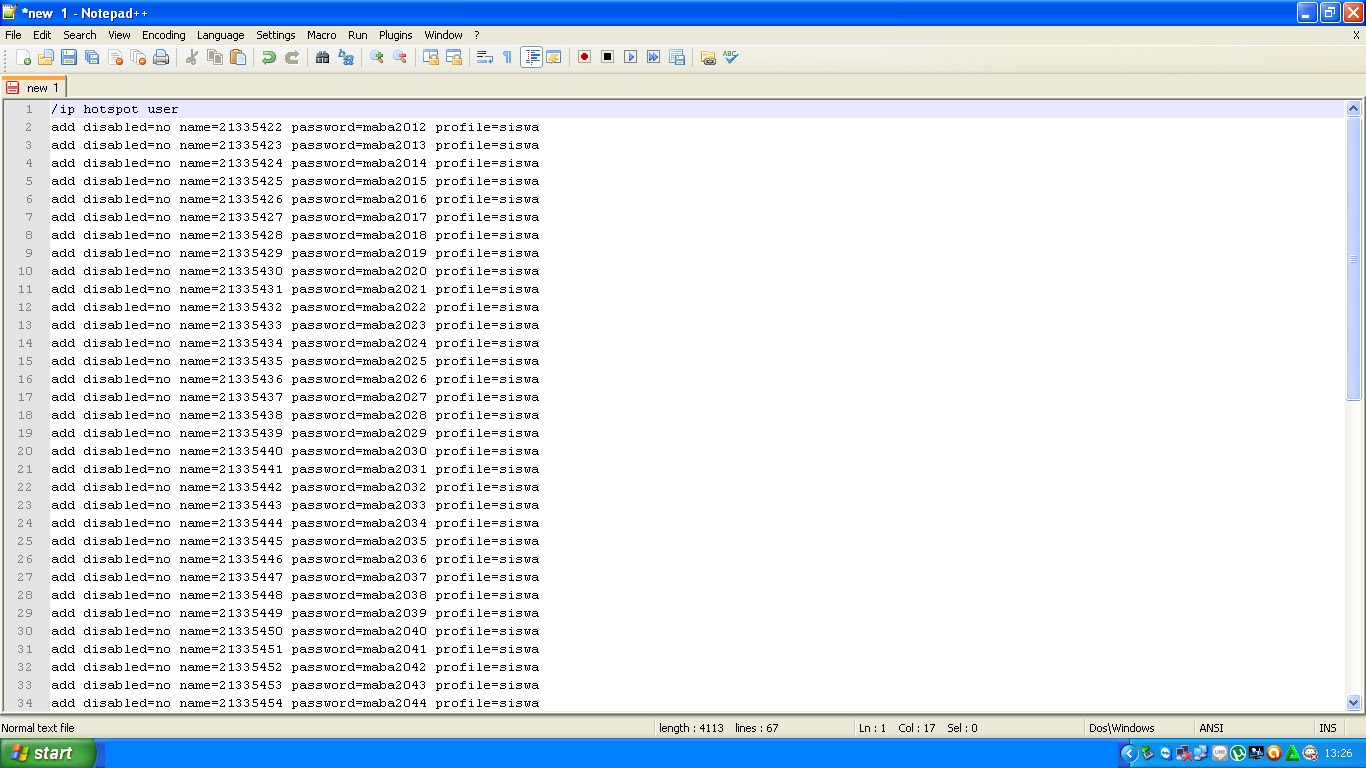
Task: Click the uTorrent tray icon
Action: click(1238, 753)
